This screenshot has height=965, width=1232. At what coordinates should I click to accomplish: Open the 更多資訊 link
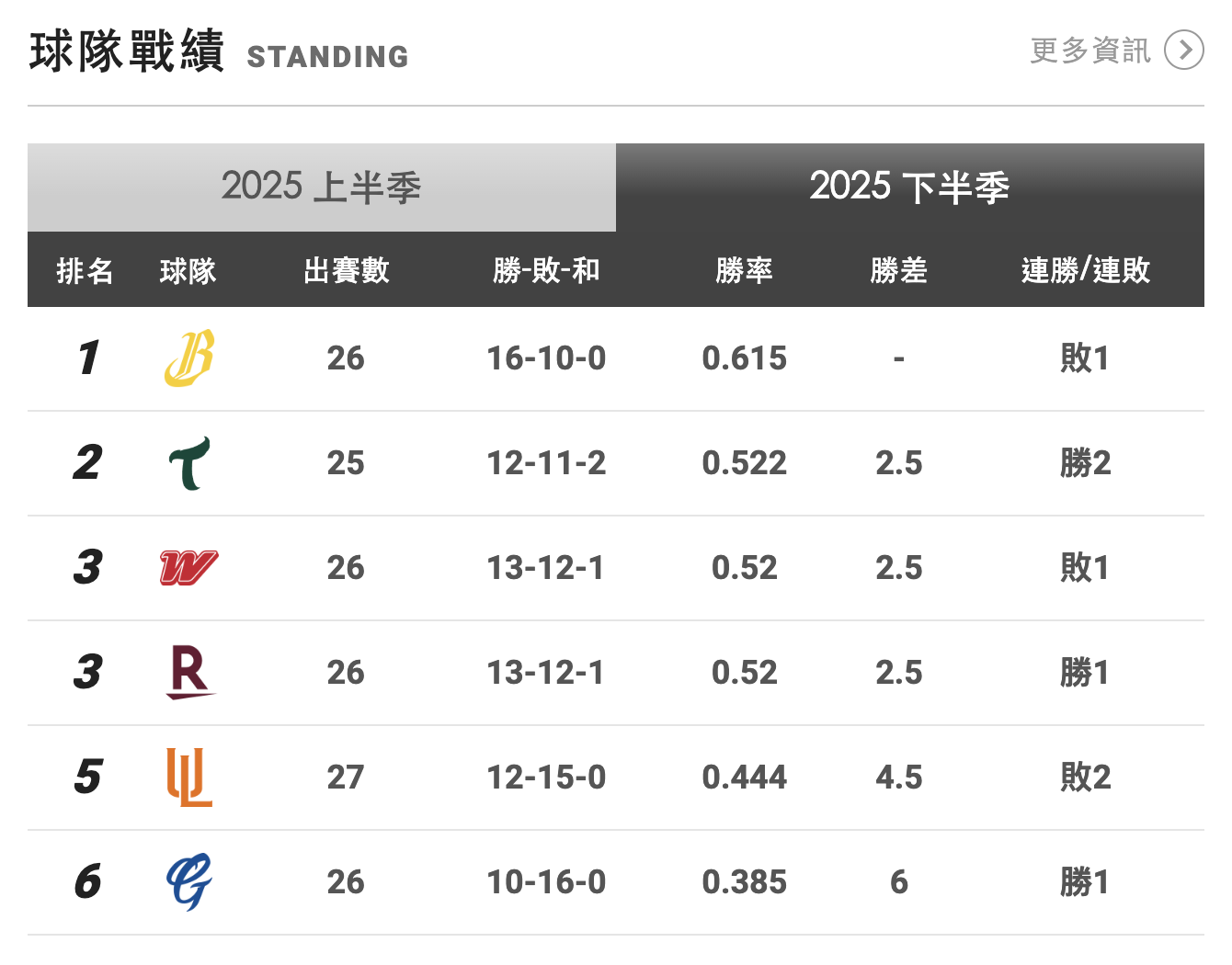1090,51
